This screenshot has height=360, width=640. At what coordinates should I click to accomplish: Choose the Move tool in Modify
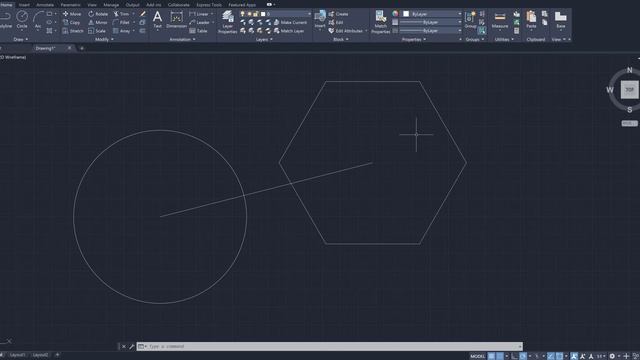pyautogui.click(x=72, y=14)
